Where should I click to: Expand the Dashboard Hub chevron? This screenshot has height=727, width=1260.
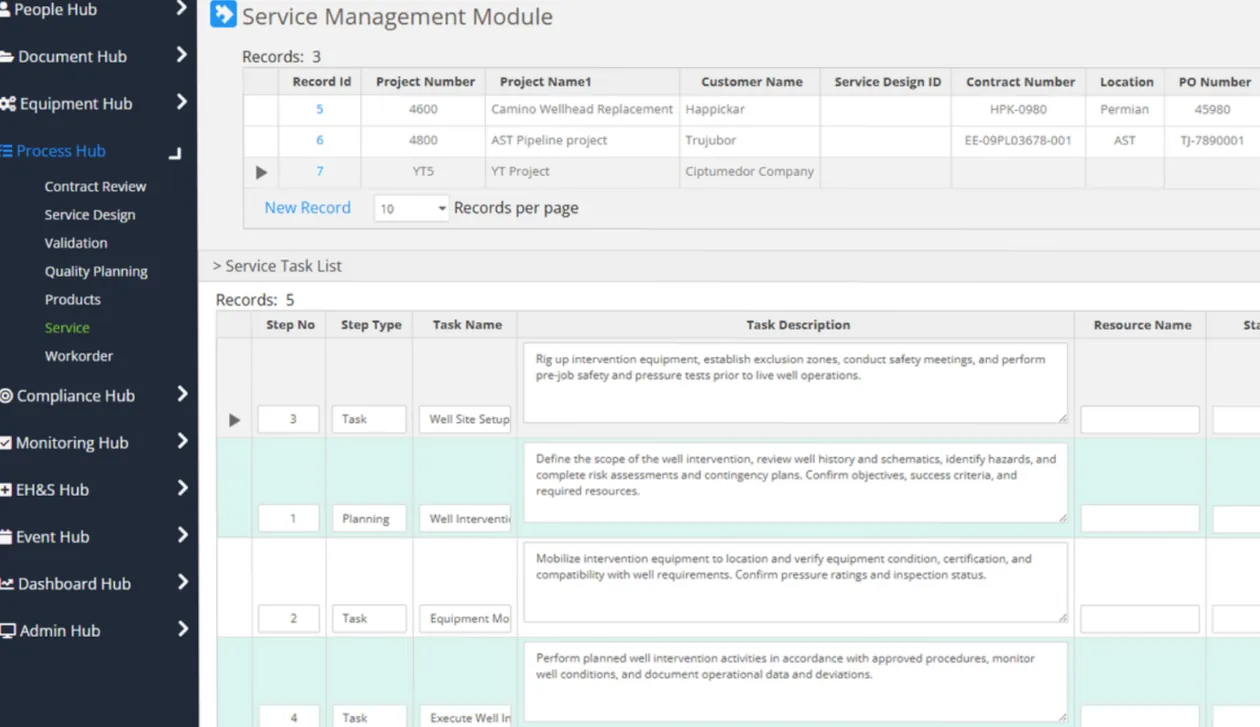point(182,582)
